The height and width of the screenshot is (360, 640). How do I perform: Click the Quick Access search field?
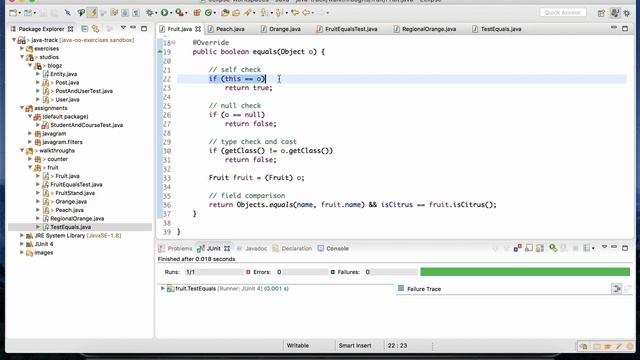(563, 13)
